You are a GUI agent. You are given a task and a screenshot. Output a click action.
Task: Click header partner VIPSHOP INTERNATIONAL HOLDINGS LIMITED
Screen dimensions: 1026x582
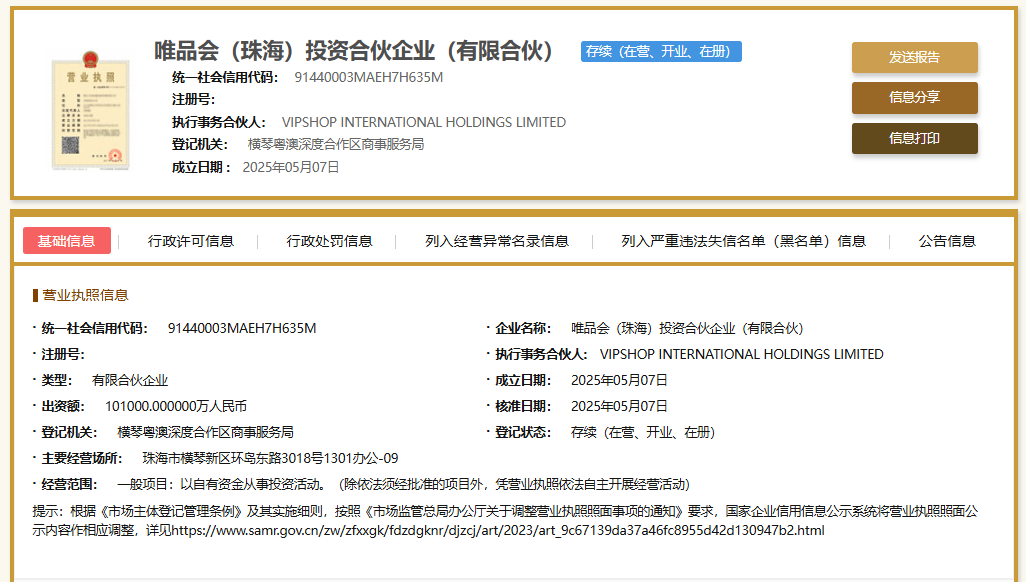point(424,122)
